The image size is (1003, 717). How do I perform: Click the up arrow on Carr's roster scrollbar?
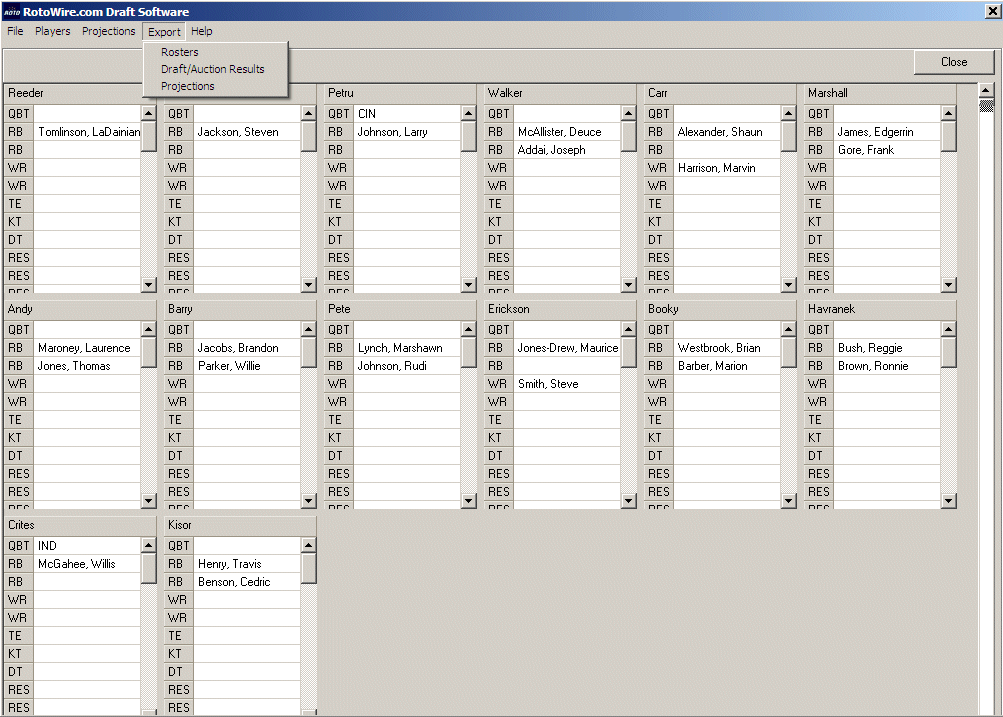(788, 113)
